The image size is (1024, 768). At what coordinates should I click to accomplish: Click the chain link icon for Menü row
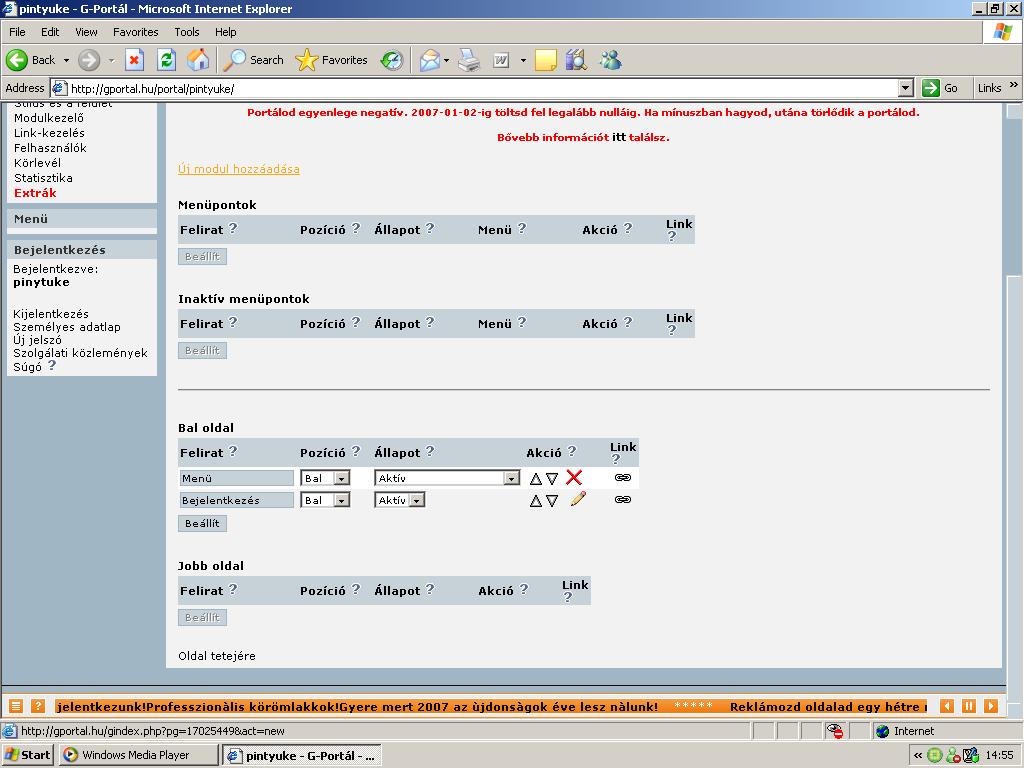point(622,478)
